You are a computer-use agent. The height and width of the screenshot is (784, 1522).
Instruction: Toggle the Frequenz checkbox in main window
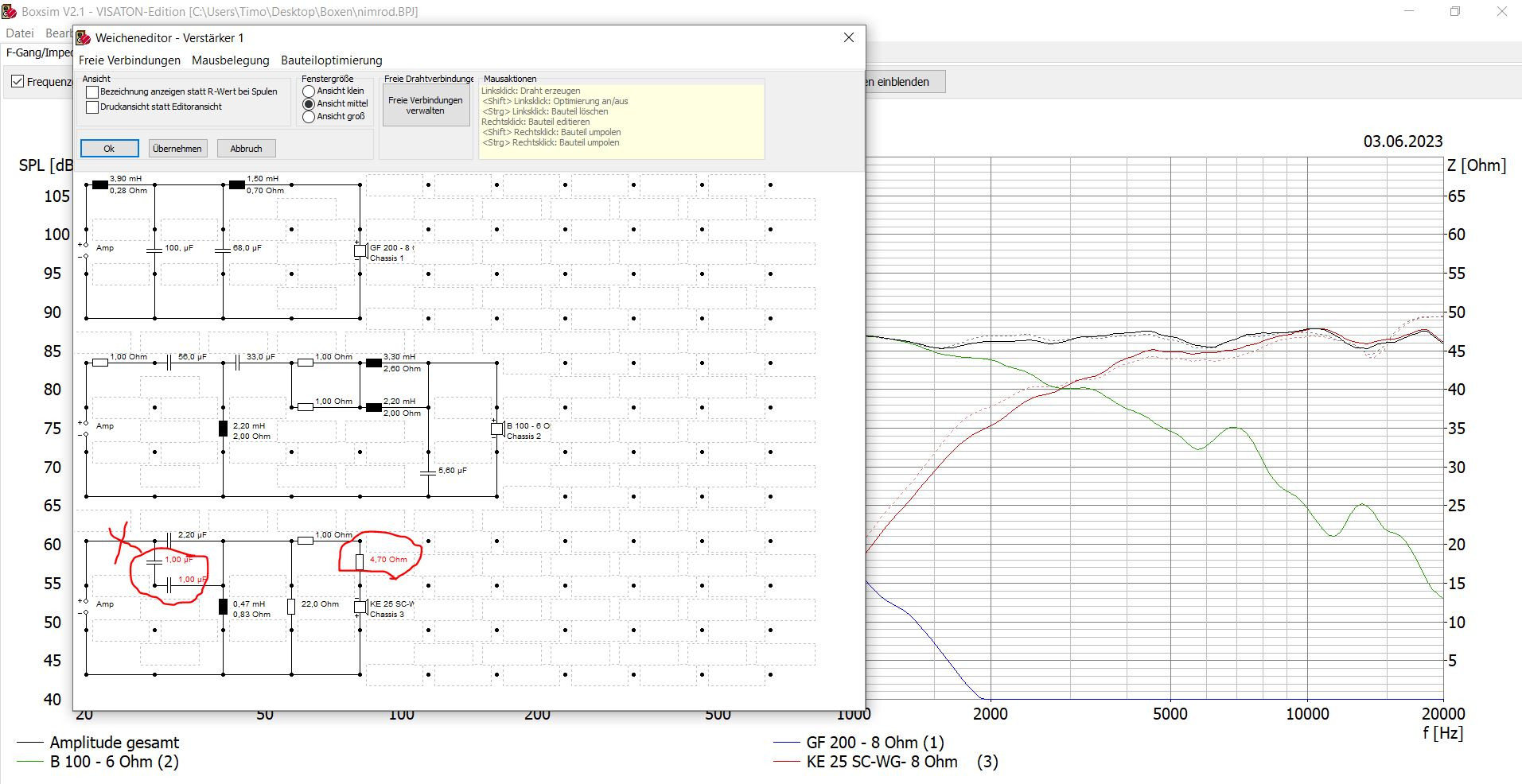click(x=18, y=82)
